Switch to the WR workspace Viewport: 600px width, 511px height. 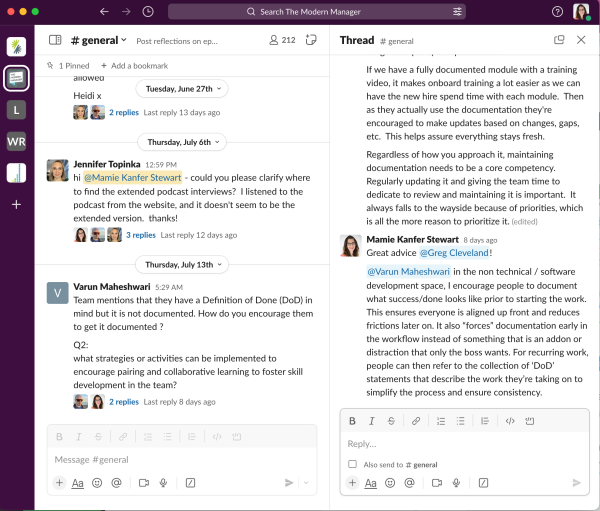[16, 142]
